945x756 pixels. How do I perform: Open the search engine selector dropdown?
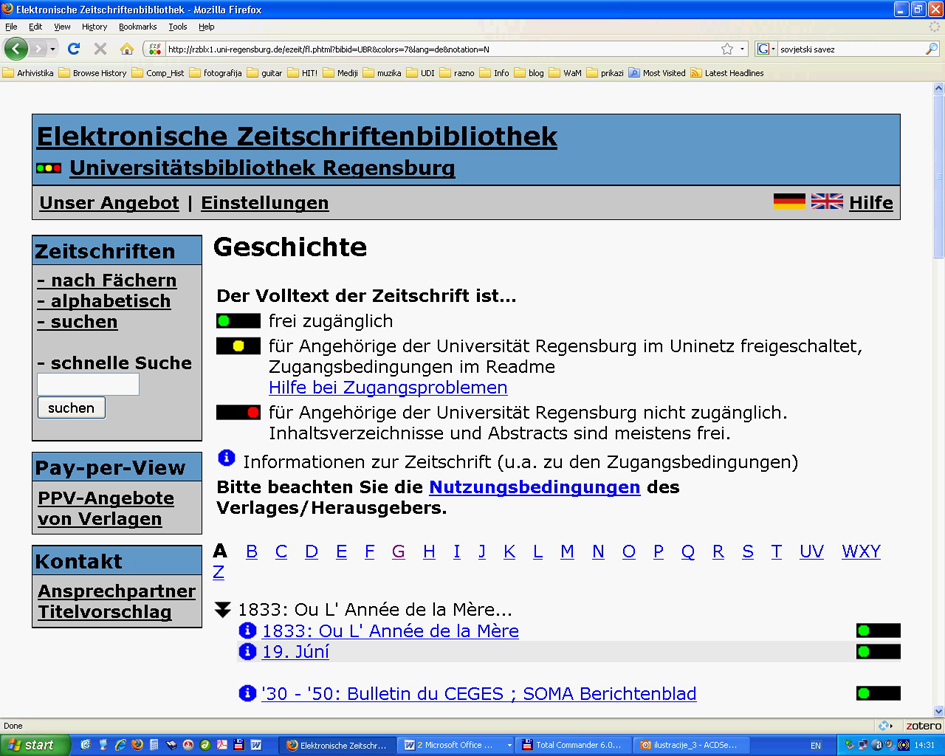point(766,49)
